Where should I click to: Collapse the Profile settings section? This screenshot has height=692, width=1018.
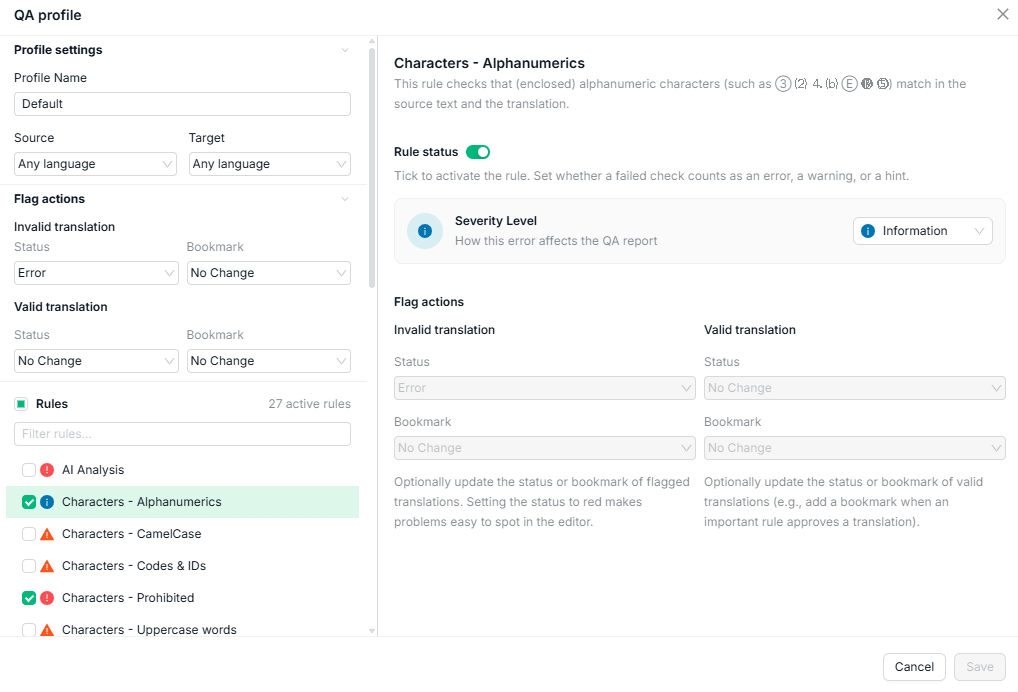pos(345,50)
